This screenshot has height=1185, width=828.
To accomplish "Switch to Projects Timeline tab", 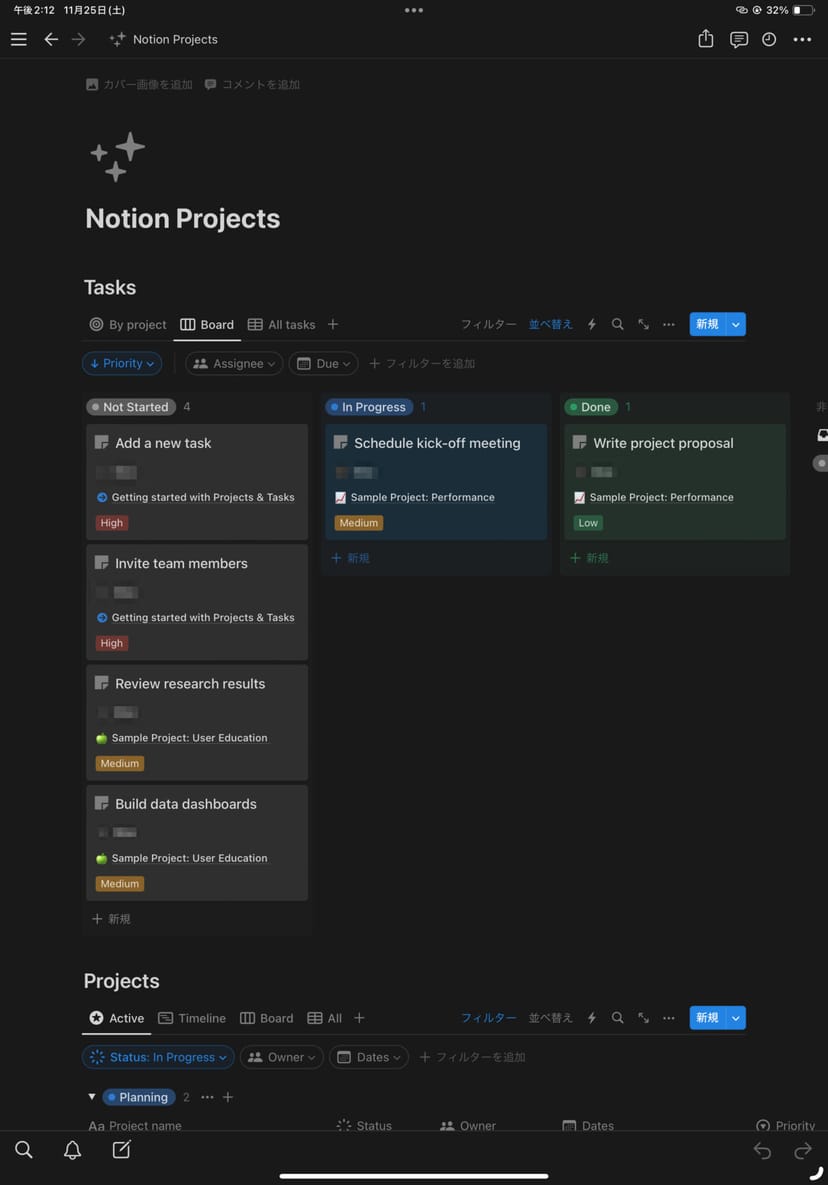I will click(x=192, y=1018).
